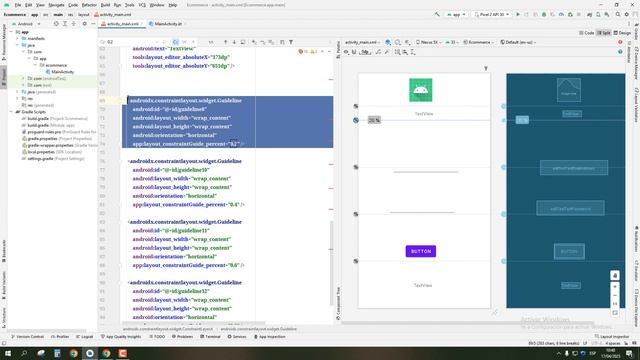Open the Refactor menu
The height and width of the screenshot is (360, 640).
pos(89,5)
